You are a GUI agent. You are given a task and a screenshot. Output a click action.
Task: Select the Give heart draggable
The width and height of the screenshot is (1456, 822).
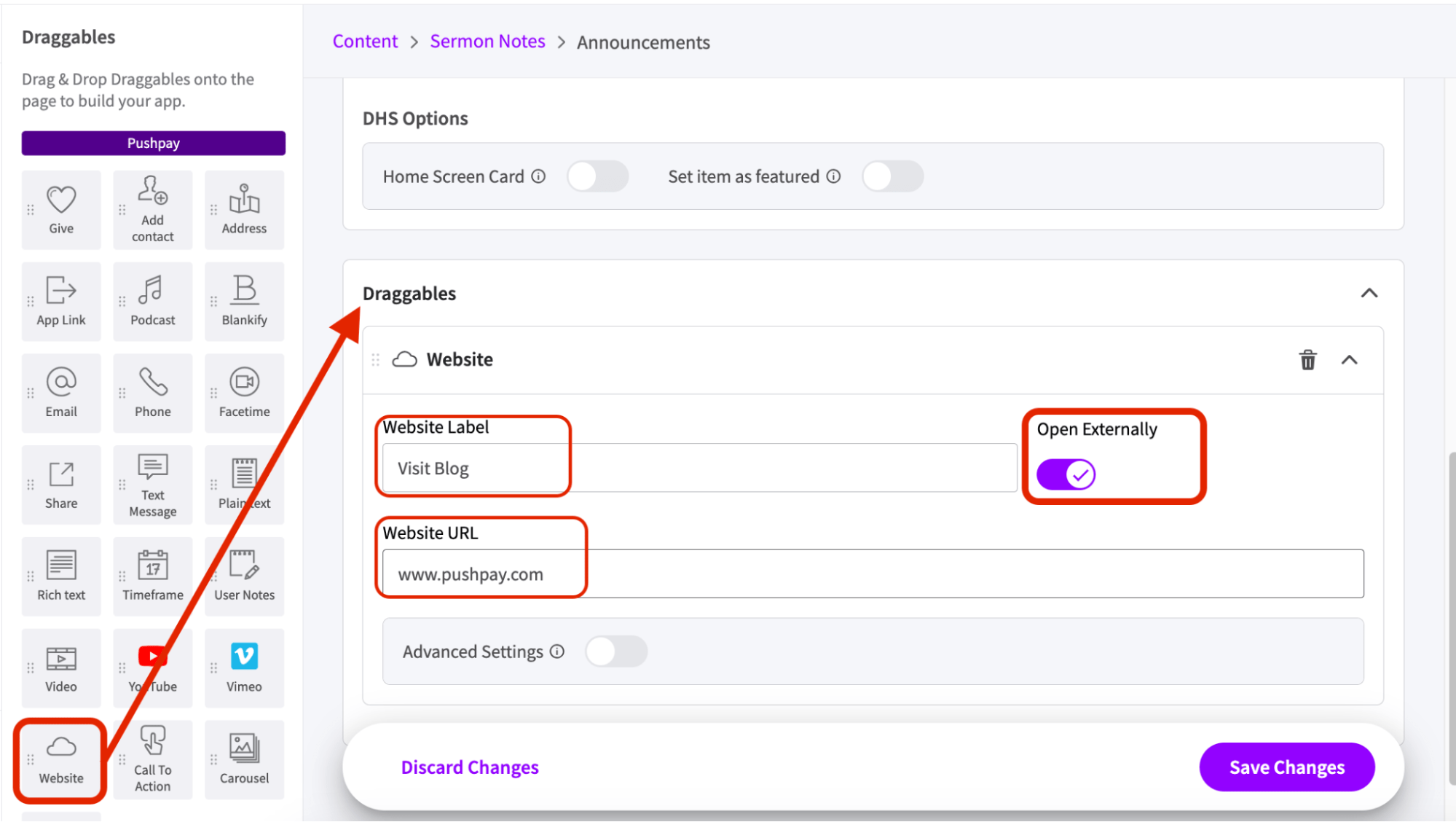click(x=61, y=209)
